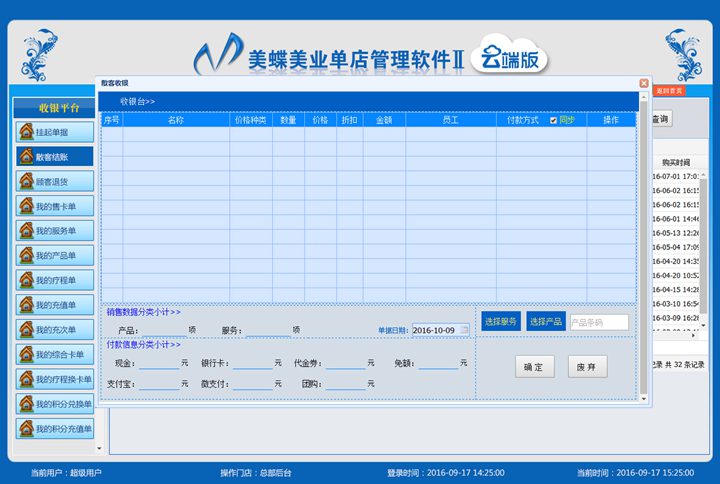Click the 金额 column header
Viewport: 720px width, 484px height.
(x=384, y=120)
